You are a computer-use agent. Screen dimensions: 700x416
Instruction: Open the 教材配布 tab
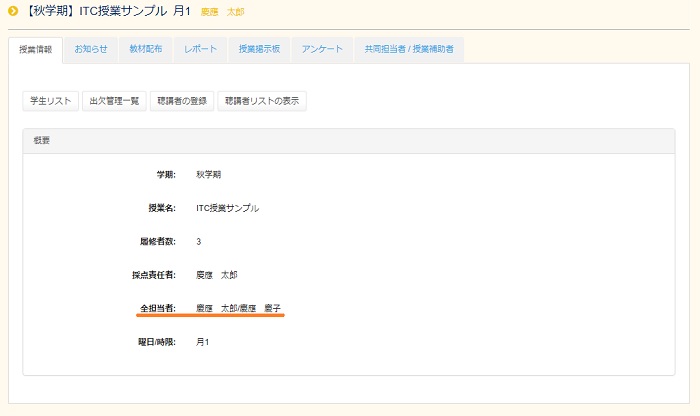tap(146, 49)
